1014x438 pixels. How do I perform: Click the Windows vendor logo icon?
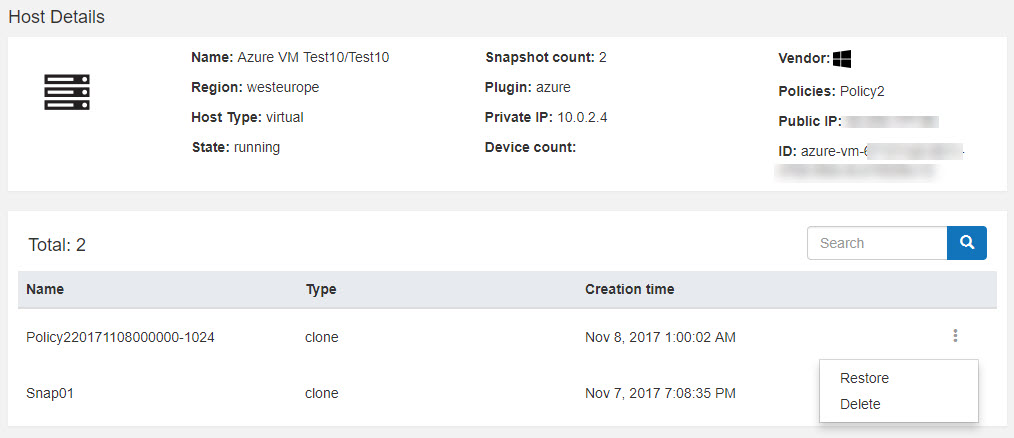[x=841, y=59]
